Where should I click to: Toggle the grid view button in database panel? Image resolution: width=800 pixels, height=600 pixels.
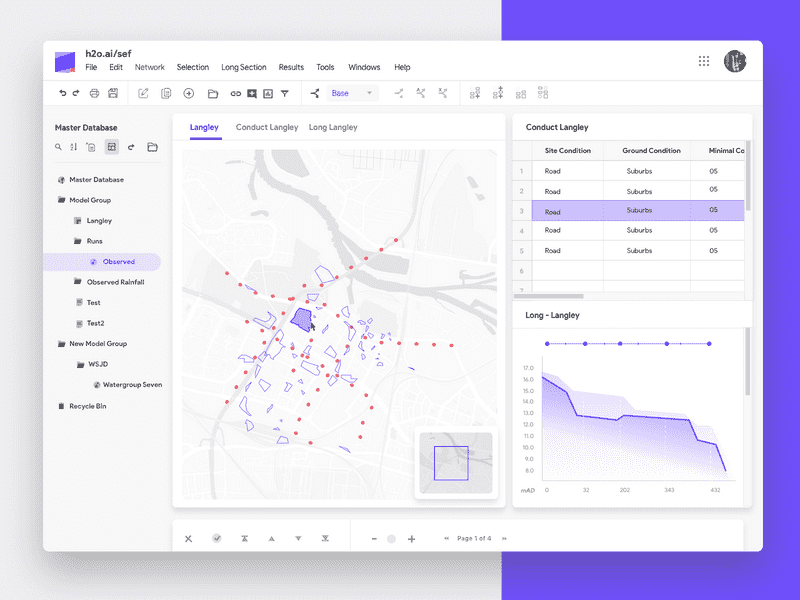click(111, 147)
